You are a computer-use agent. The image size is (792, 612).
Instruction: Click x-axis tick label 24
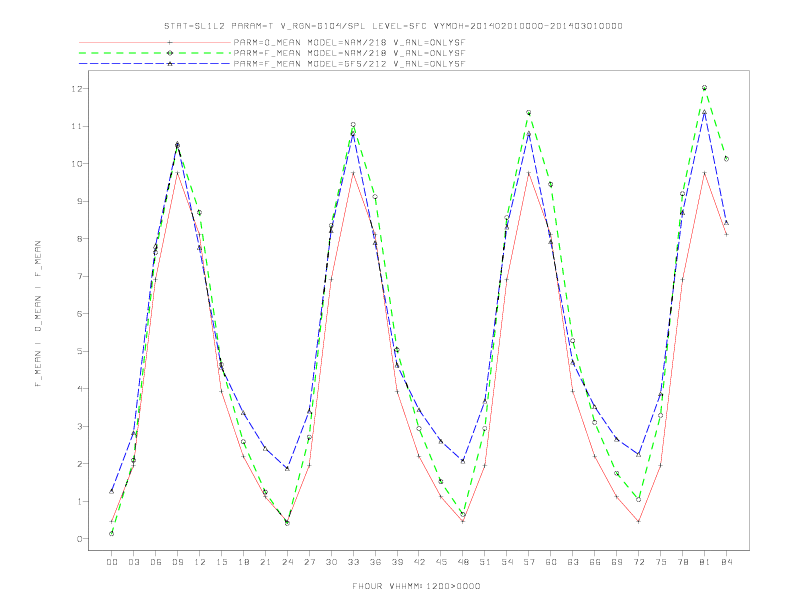pyautogui.click(x=287, y=562)
